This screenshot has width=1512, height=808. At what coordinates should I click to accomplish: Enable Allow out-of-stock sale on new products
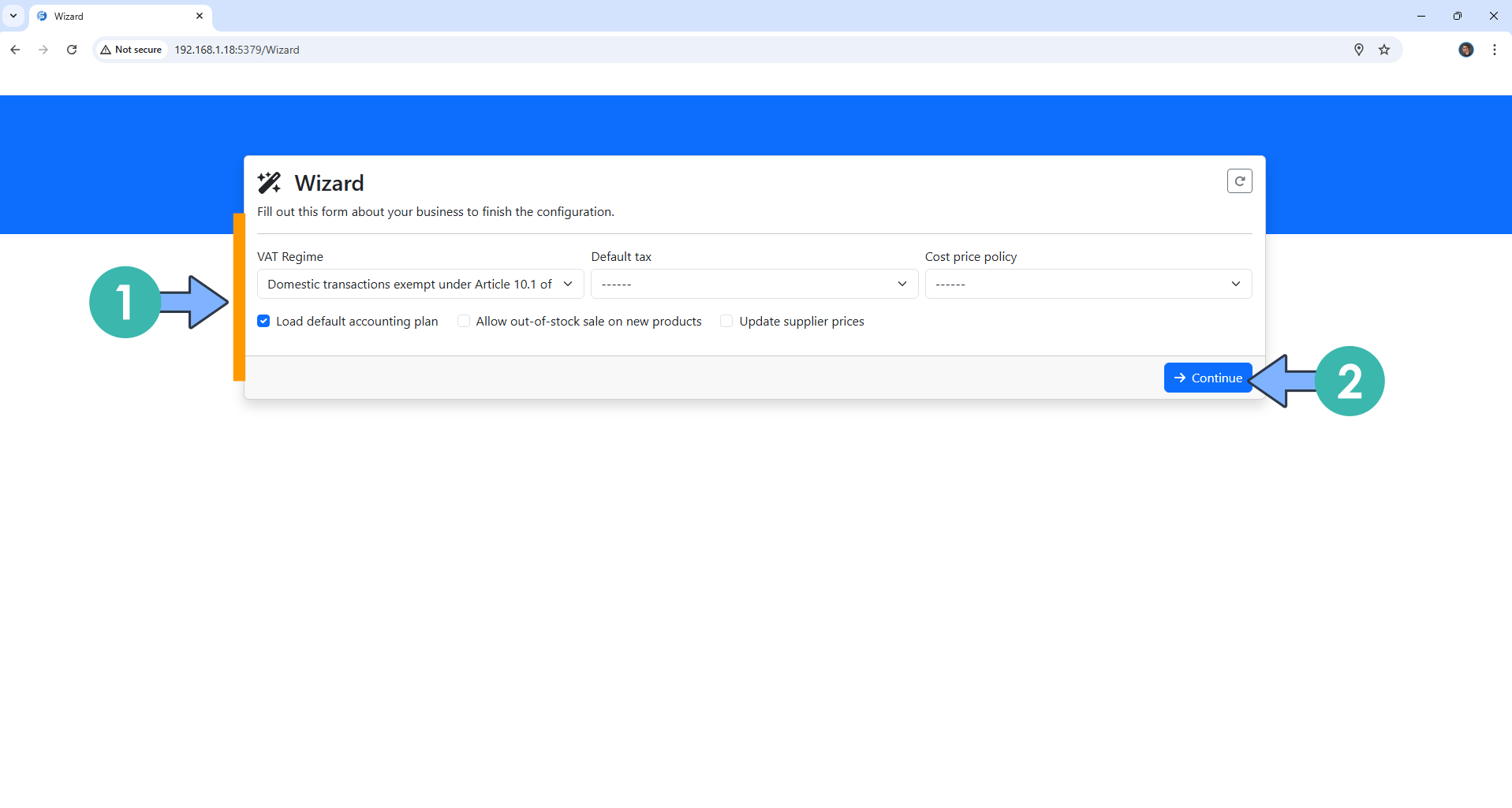tap(463, 321)
